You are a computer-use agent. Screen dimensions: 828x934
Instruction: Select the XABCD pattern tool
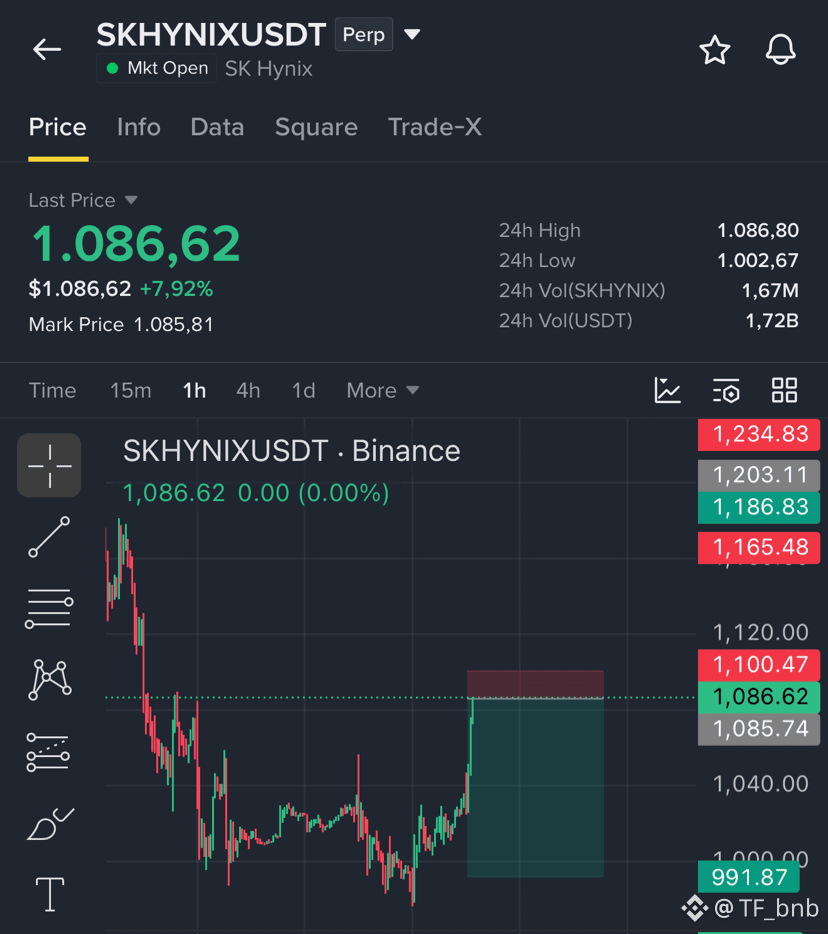coord(49,680)
